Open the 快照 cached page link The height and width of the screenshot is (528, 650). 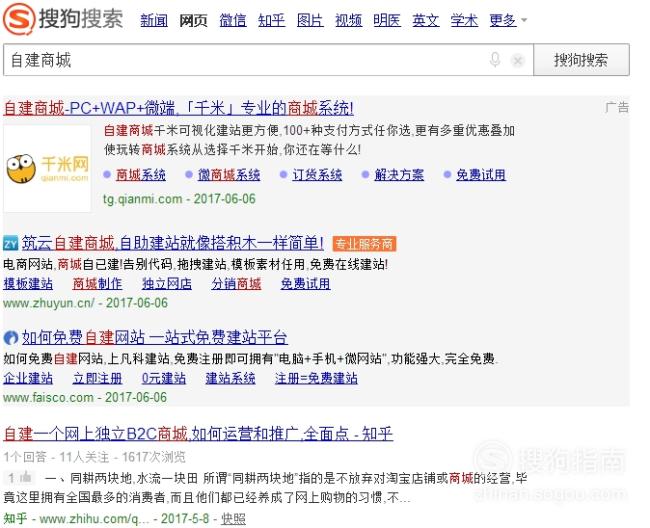233,519
